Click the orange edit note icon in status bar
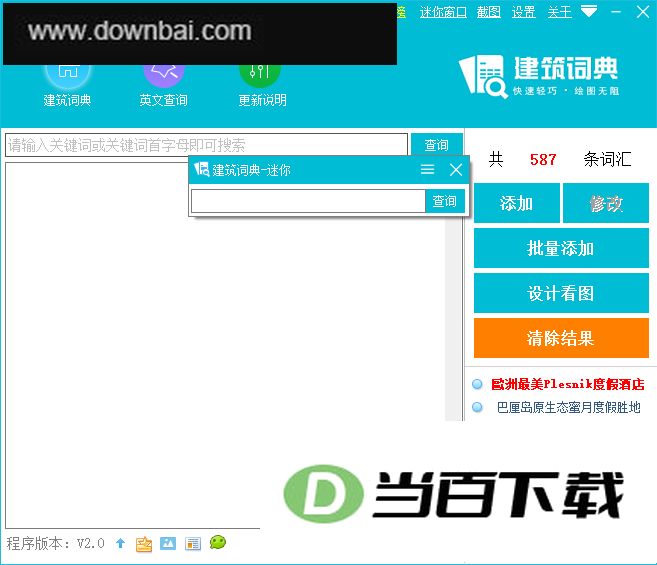The height and width of the screenshot is (565, 657). pos(144,544)
